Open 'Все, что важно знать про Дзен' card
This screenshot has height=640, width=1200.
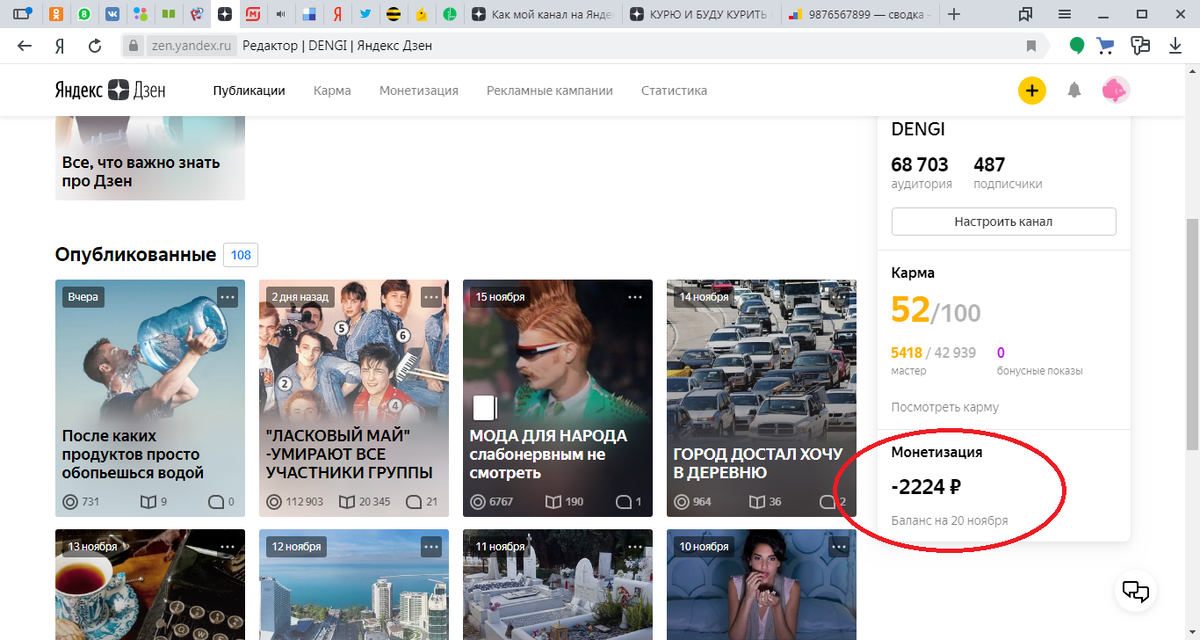tap(150, 158)
